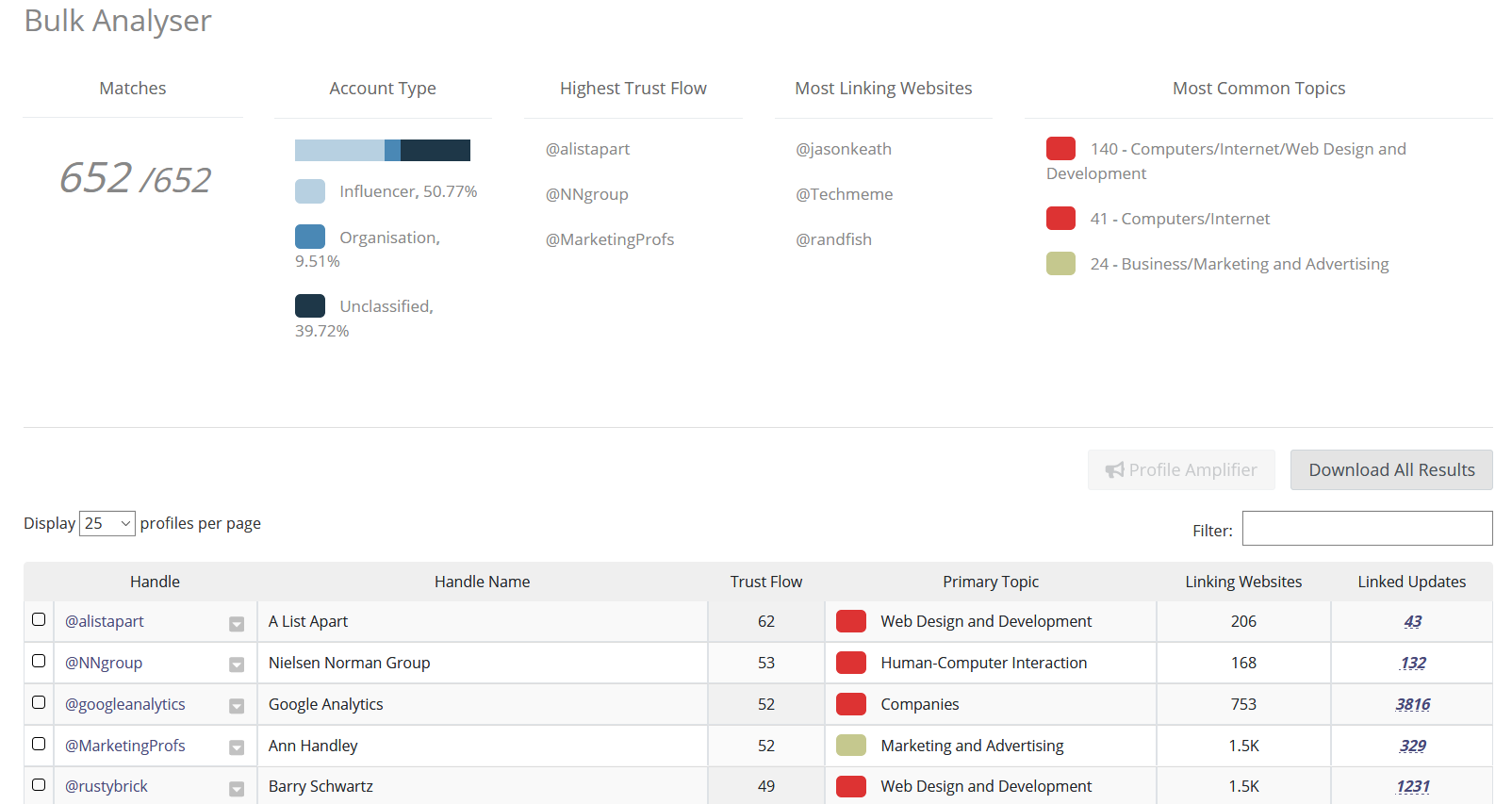Click the 'Nielsen Norman Group' name cell
This screenshot has height=804, width=1512.
click(482, 663)
